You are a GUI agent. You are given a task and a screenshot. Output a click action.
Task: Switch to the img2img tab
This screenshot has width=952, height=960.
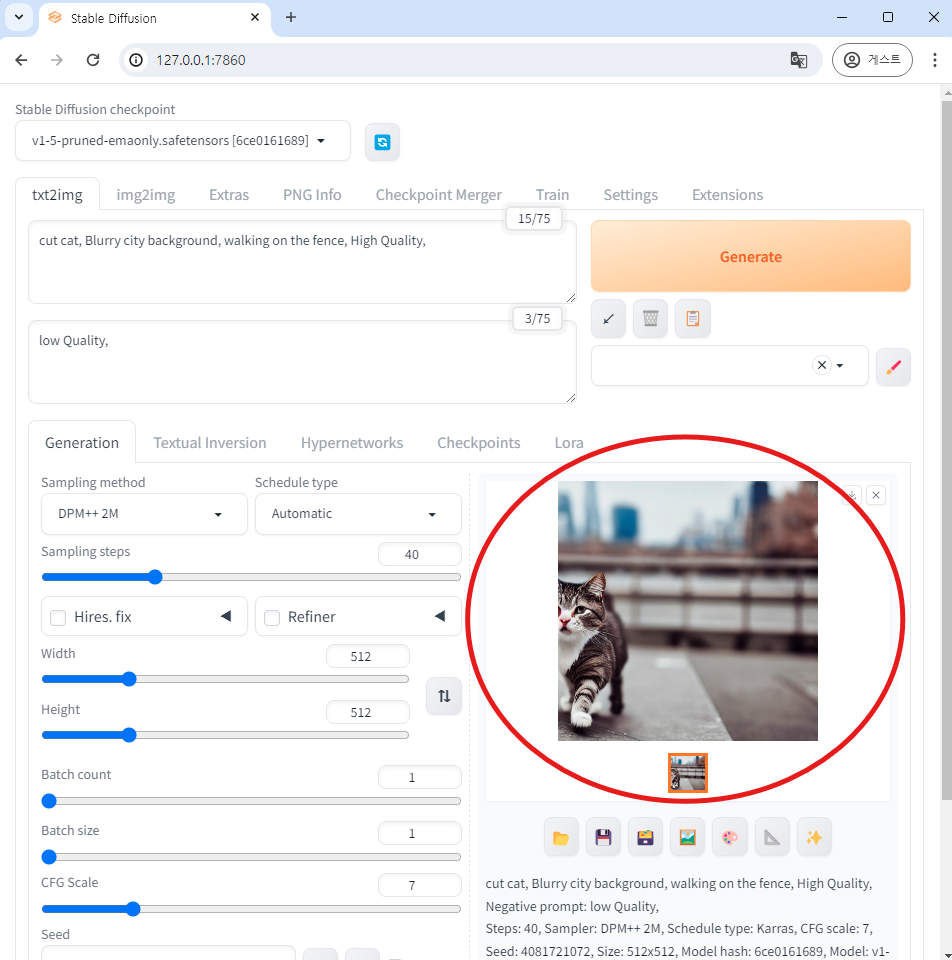146,195
